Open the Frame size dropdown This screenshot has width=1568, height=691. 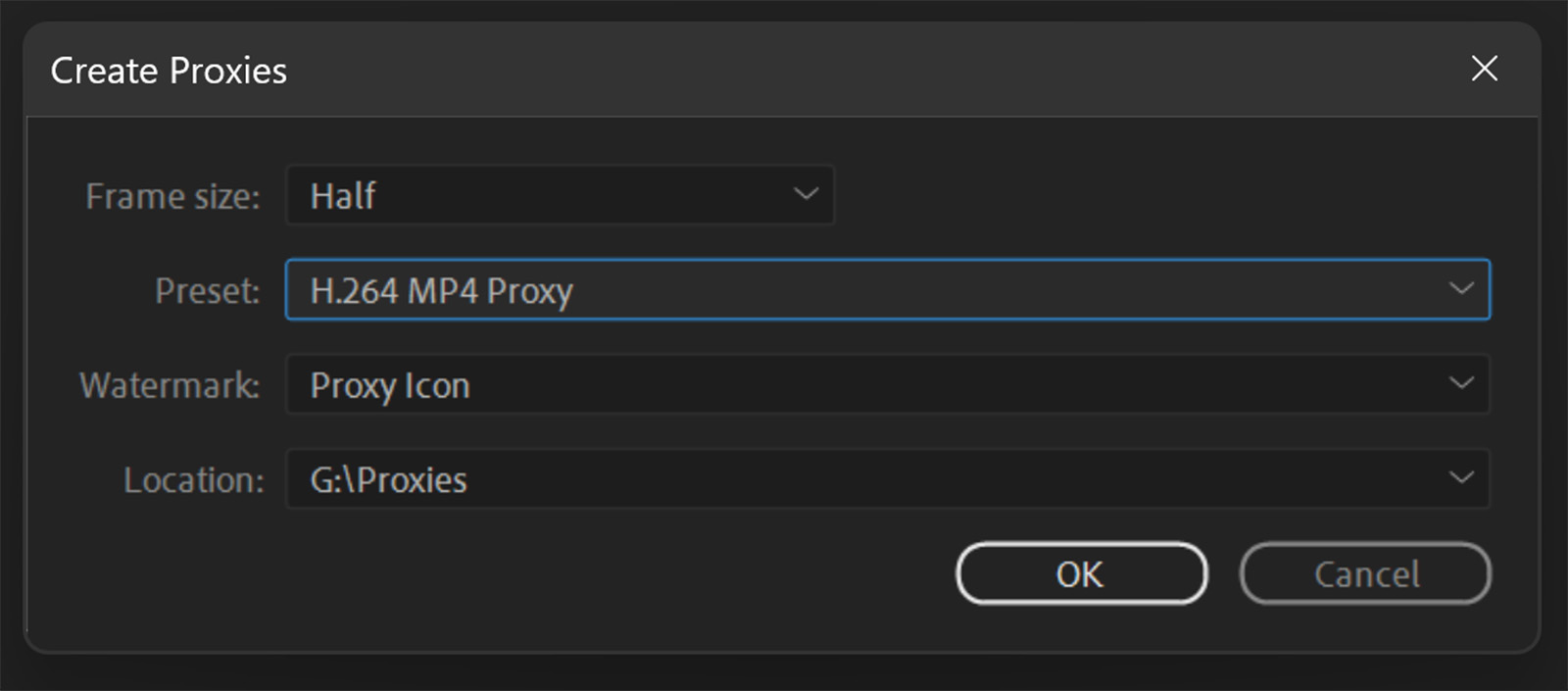[559, 195]
